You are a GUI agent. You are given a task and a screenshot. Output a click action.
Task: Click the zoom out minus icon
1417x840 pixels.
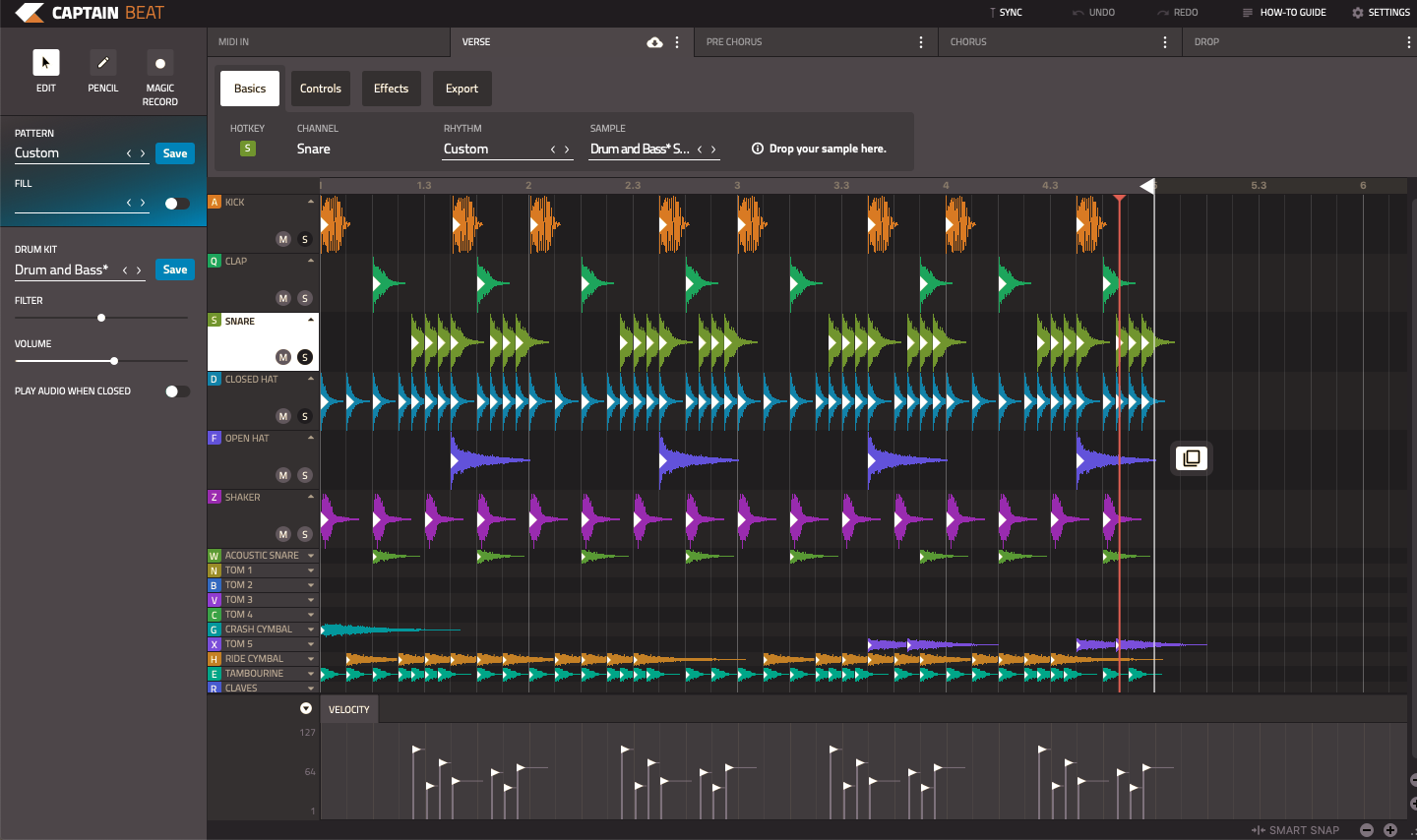click(1367, 830)
